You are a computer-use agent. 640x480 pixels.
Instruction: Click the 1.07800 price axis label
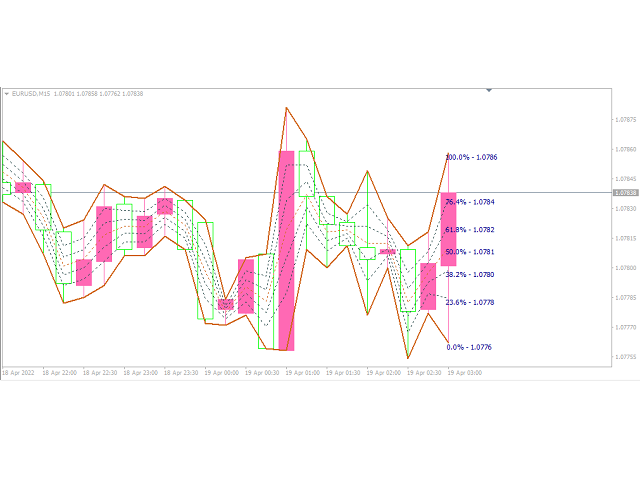(626, 268)
